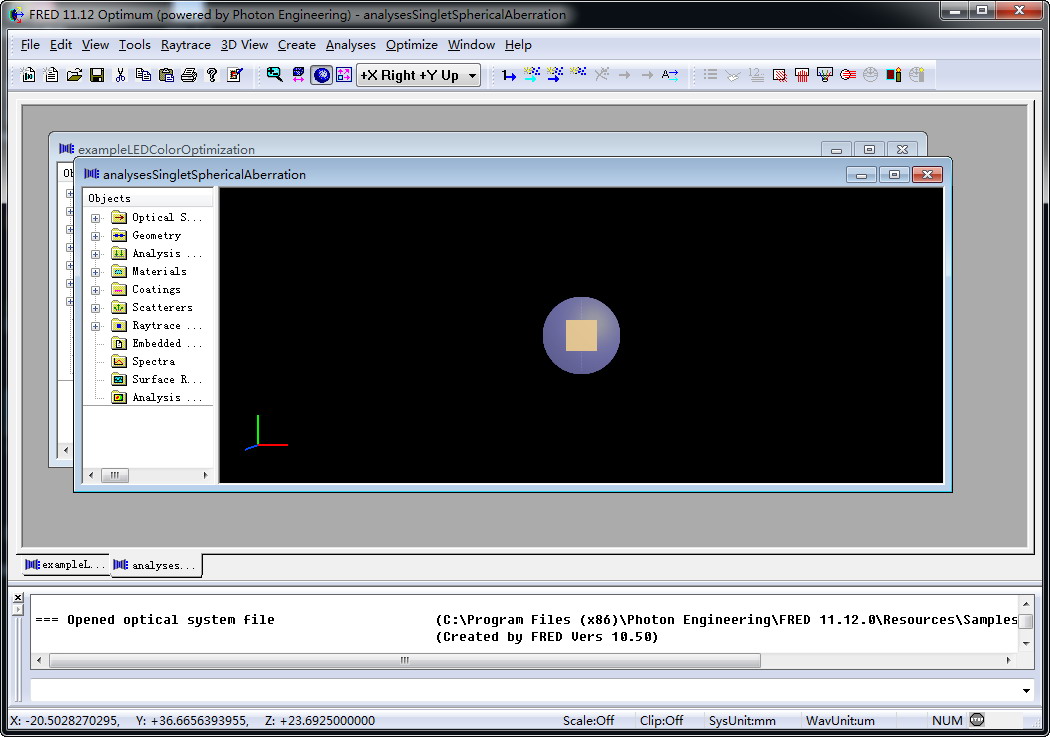1050x737 pixels.
Task: Create a new FRED document from toolbar
Action: coord(28,75)
